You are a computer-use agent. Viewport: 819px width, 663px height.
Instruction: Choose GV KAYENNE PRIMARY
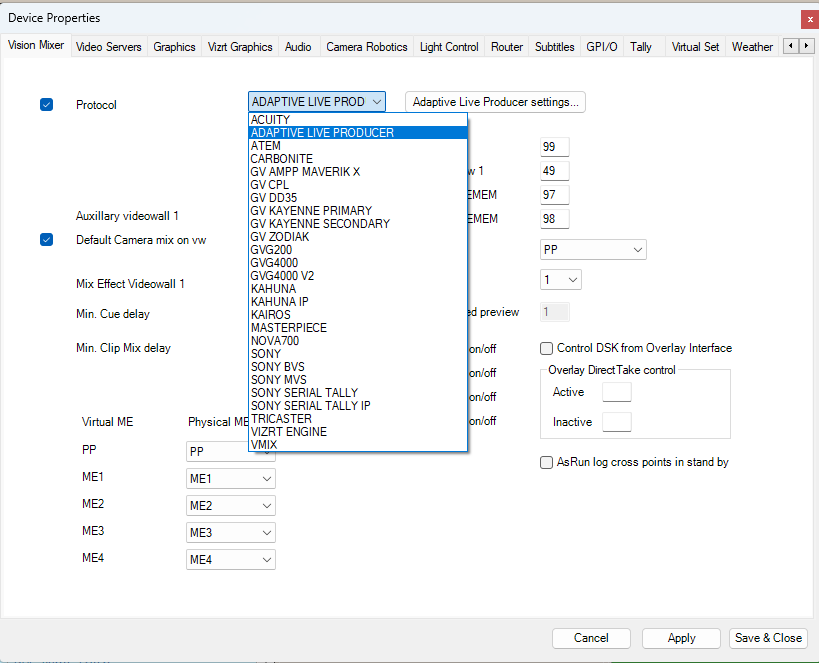(358, 211)
